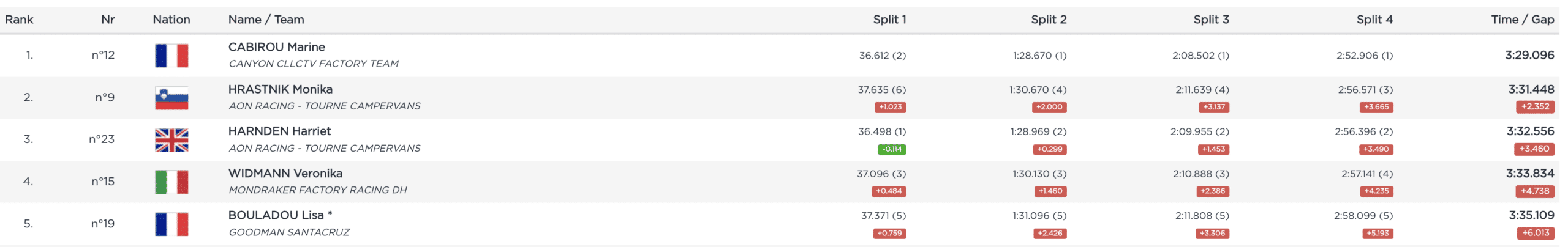Click the British flag for HARNDEN Harriet
The image size is (1568, 247).
[x=171, y=140]
